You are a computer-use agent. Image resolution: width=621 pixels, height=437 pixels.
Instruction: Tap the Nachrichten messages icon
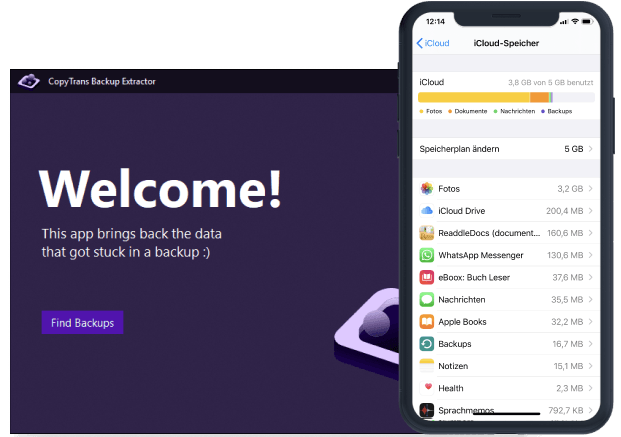[x=427, y=300]
